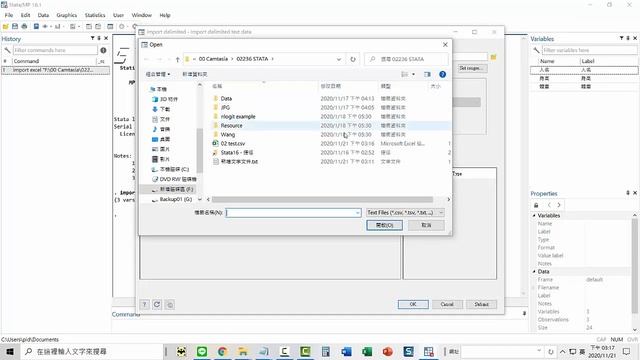
Task: Open Window menu
Action: pos(141,15)
